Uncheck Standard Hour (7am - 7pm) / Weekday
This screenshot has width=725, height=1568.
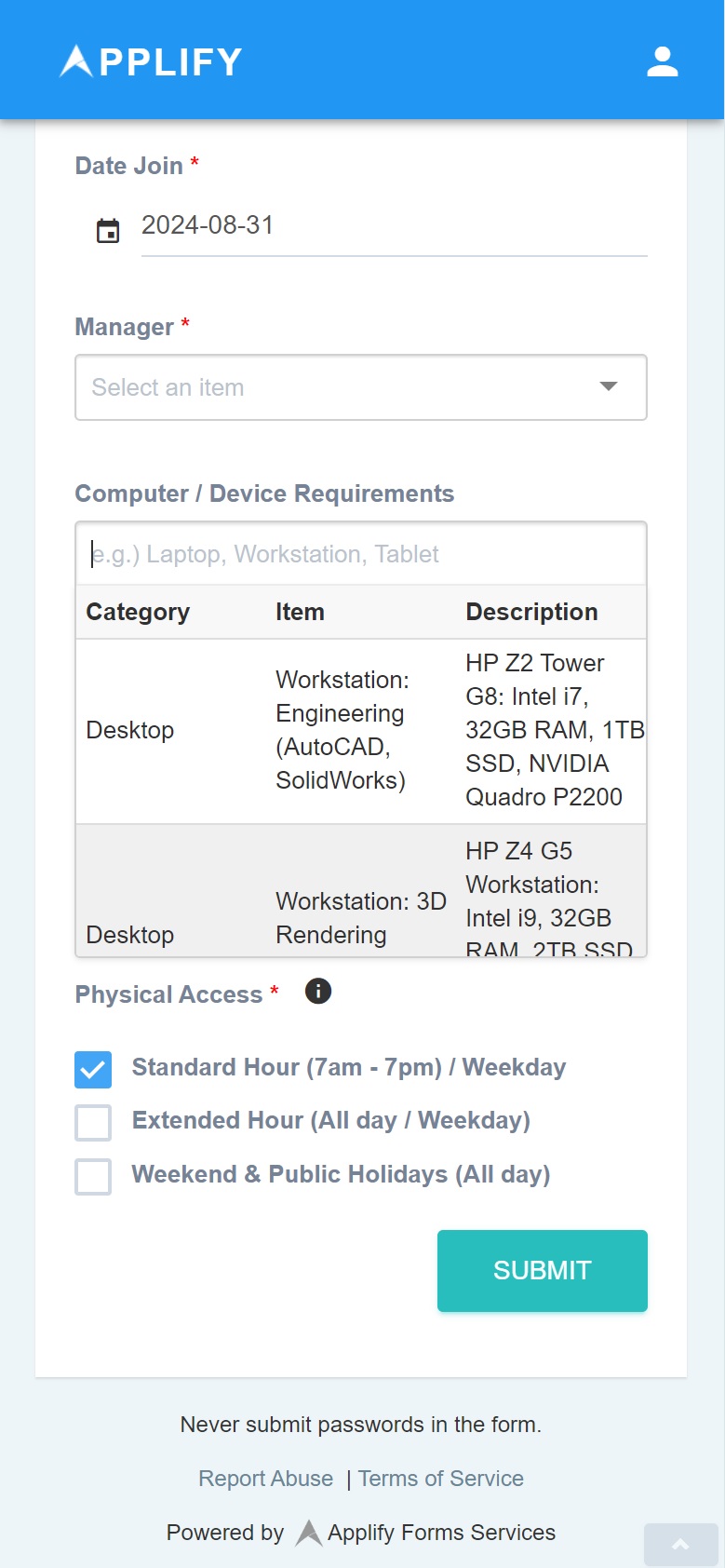click(x=93, y=1070)
